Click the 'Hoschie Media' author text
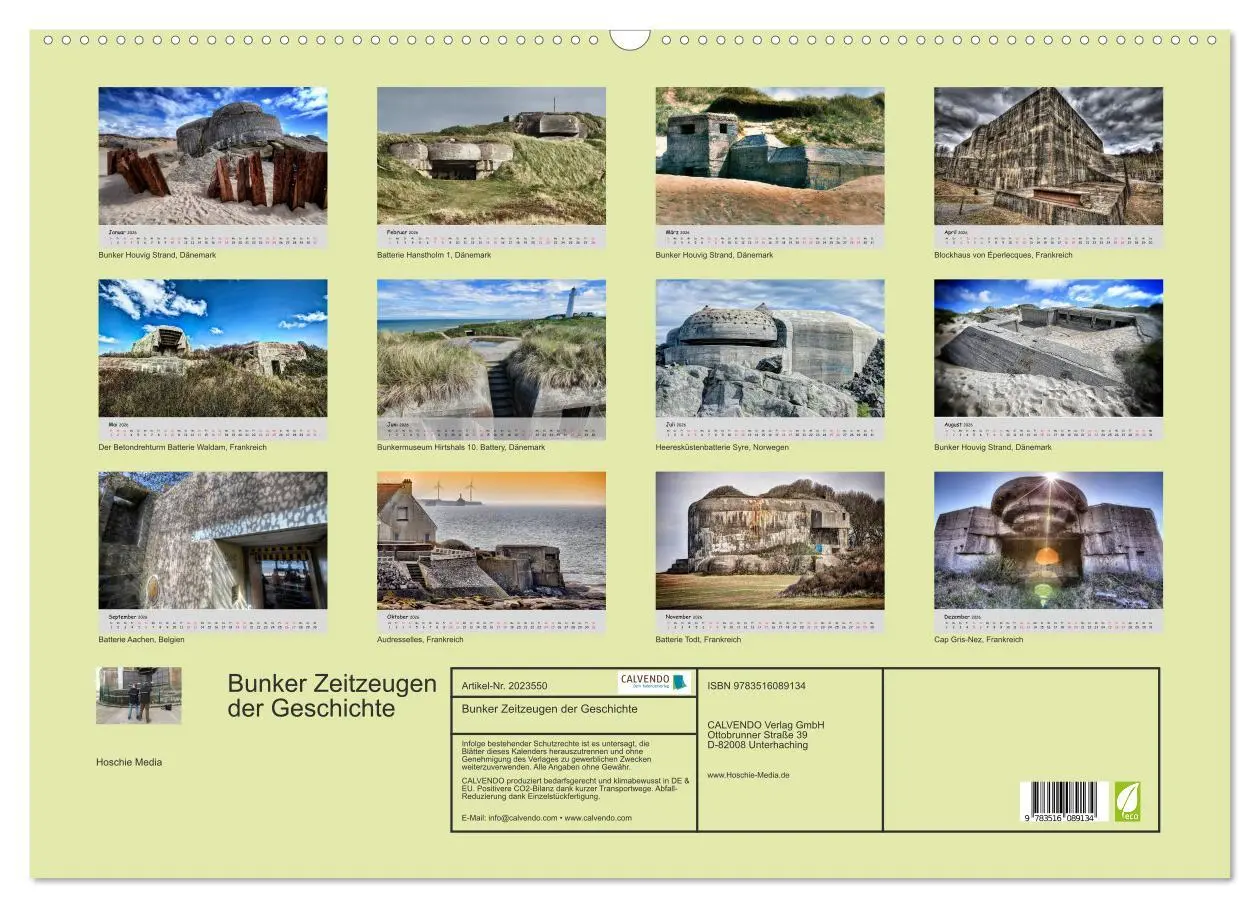The height and width of the screenshot is (908, 1260). (x=129, y=762)
